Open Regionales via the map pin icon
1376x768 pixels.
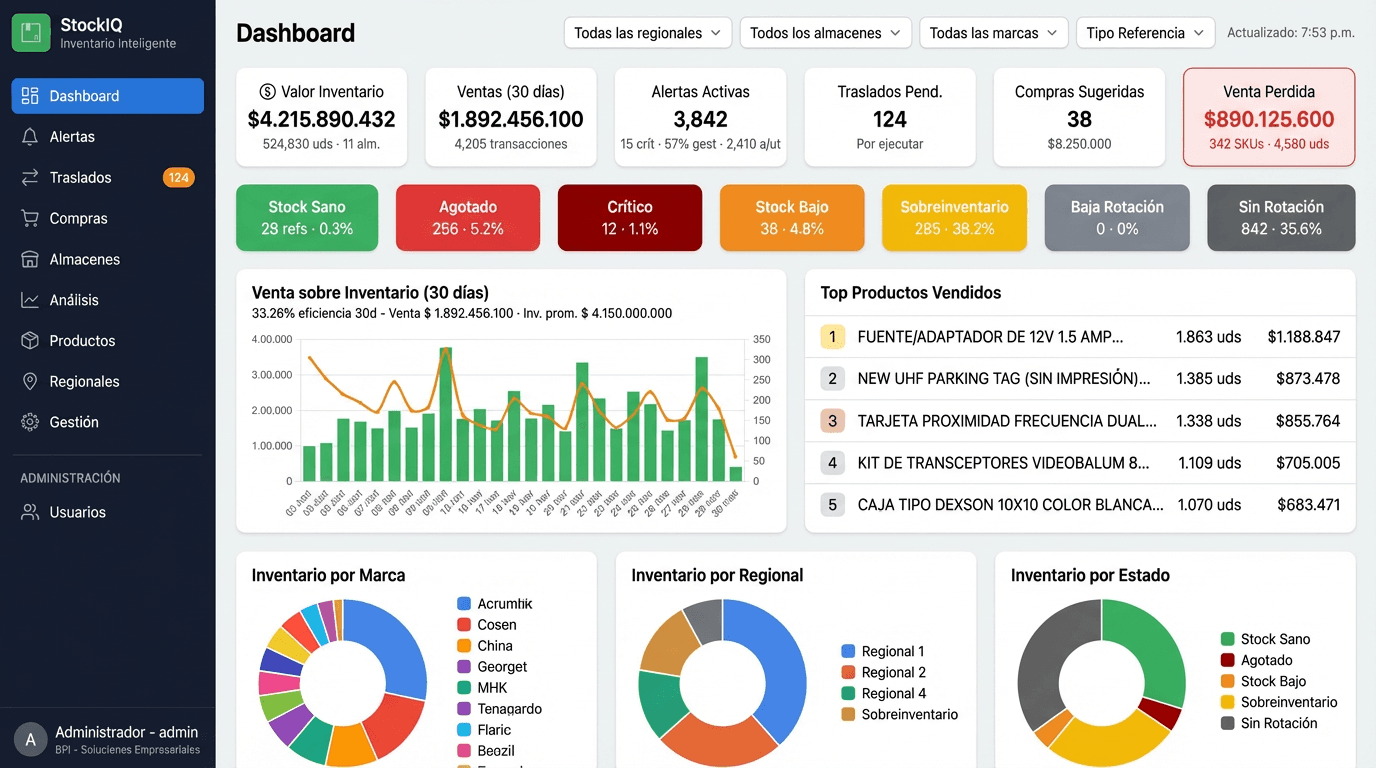click(30, 381)
